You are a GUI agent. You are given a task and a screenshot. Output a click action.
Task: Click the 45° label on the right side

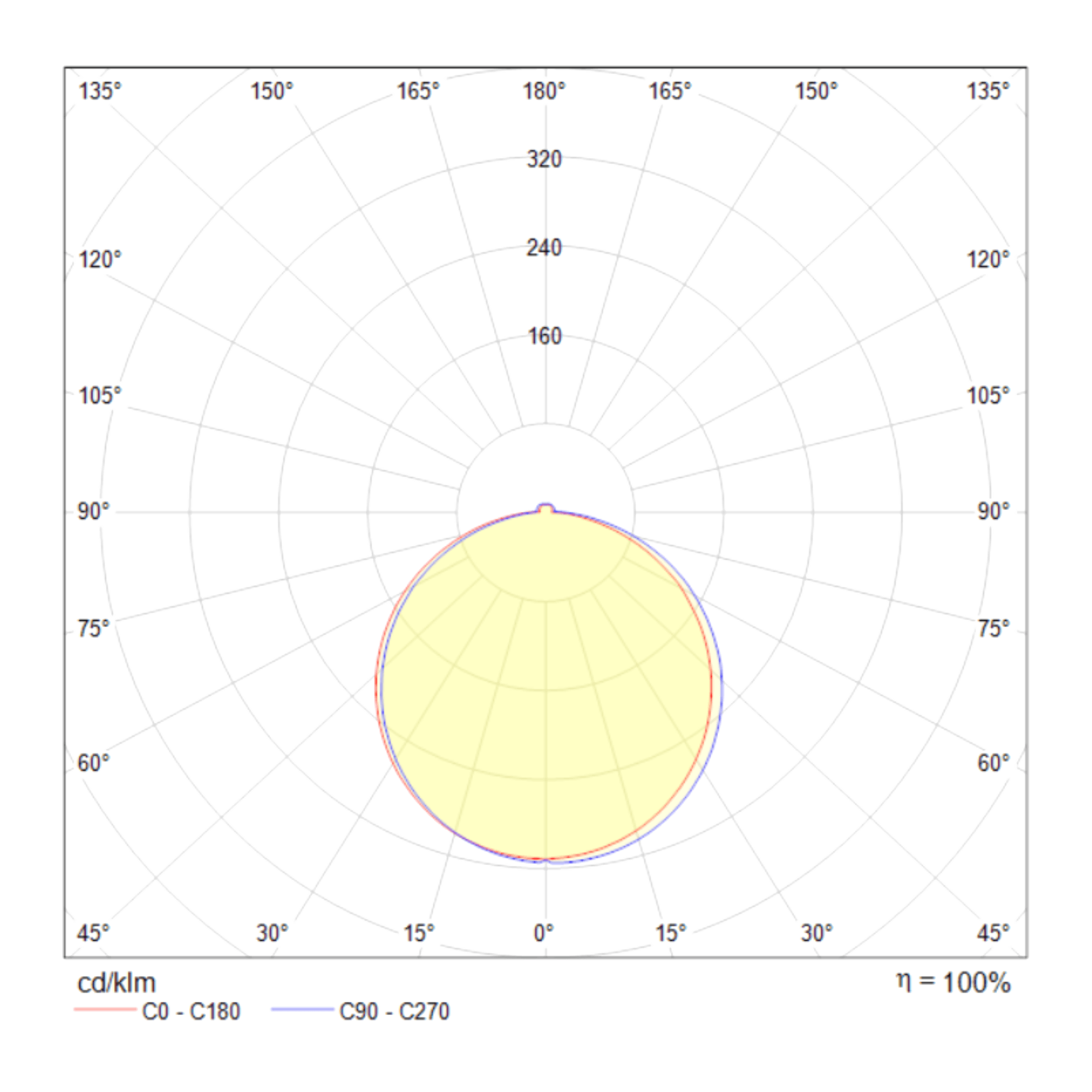click(994, 933)
